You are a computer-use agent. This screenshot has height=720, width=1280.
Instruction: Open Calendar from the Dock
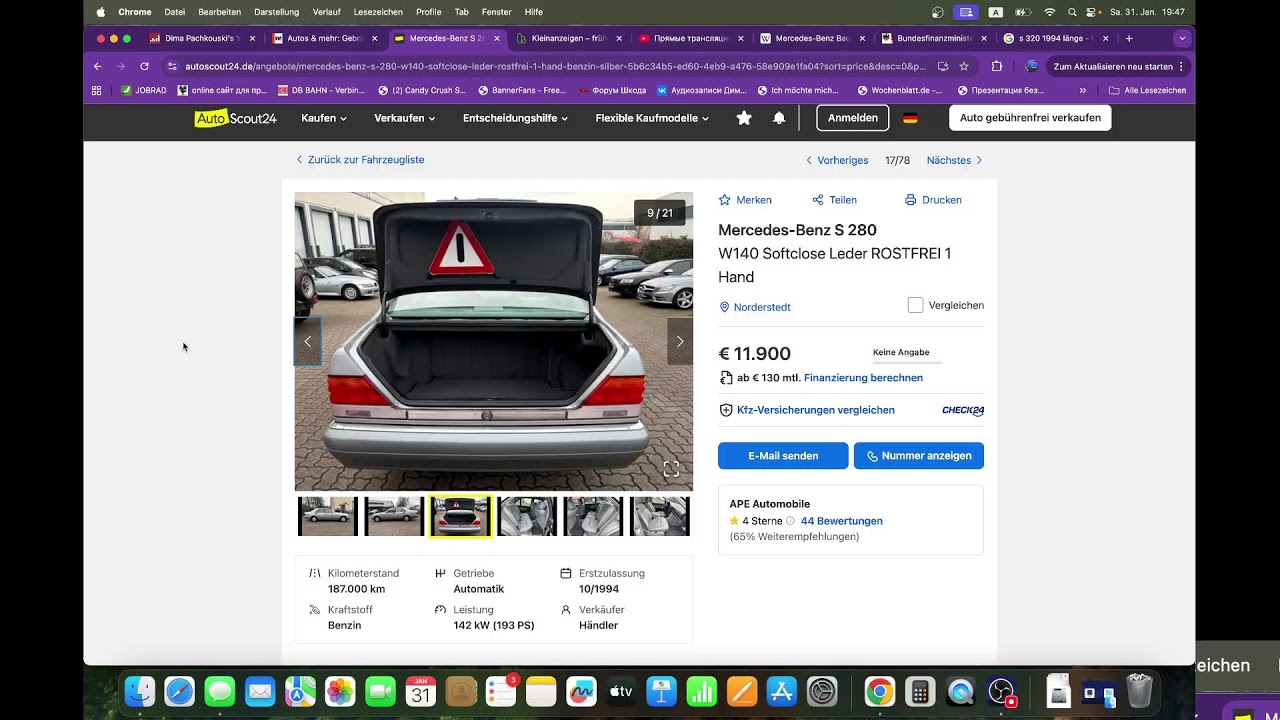421,691
